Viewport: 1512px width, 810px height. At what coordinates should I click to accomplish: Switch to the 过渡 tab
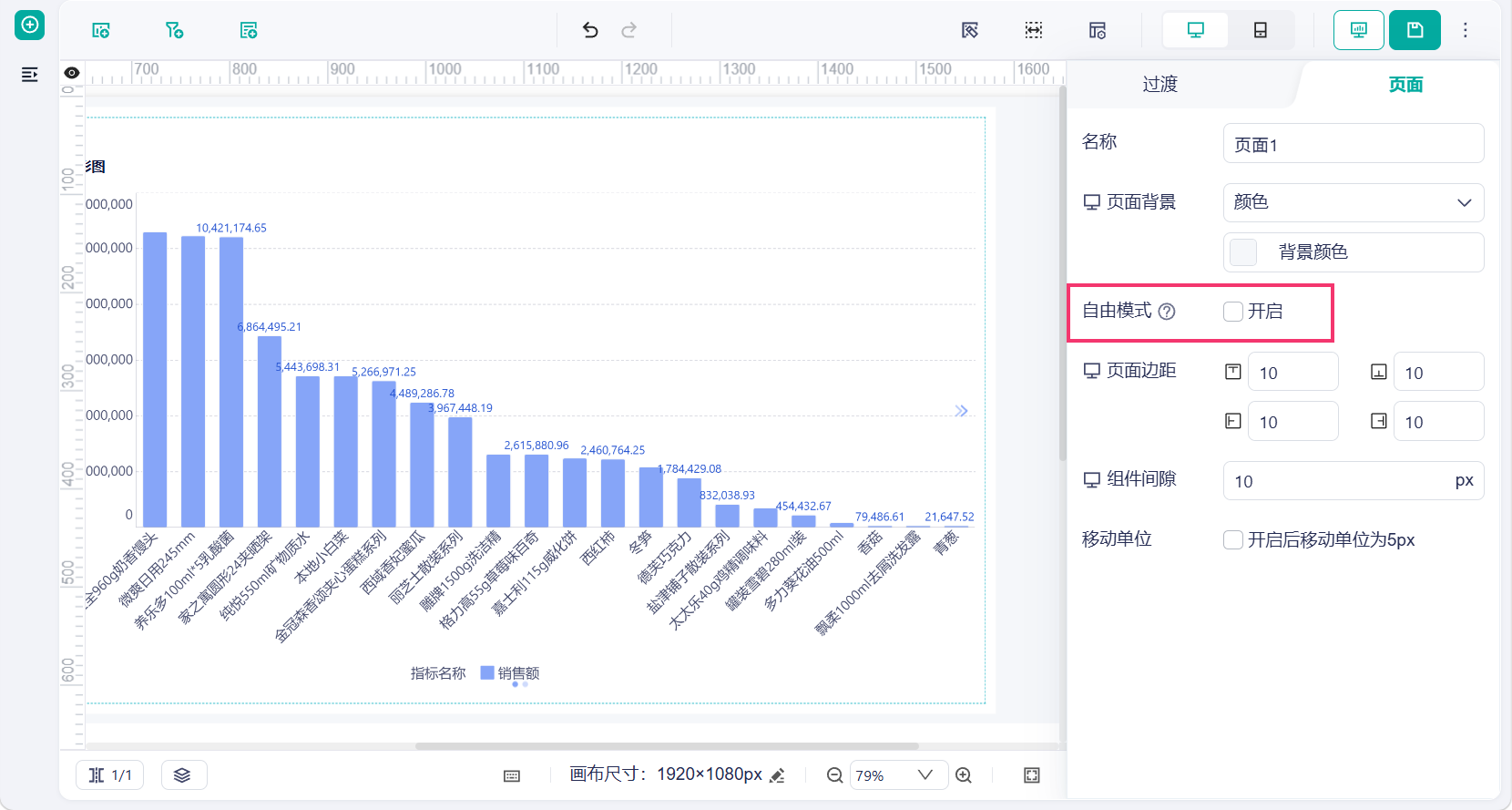1160,85
